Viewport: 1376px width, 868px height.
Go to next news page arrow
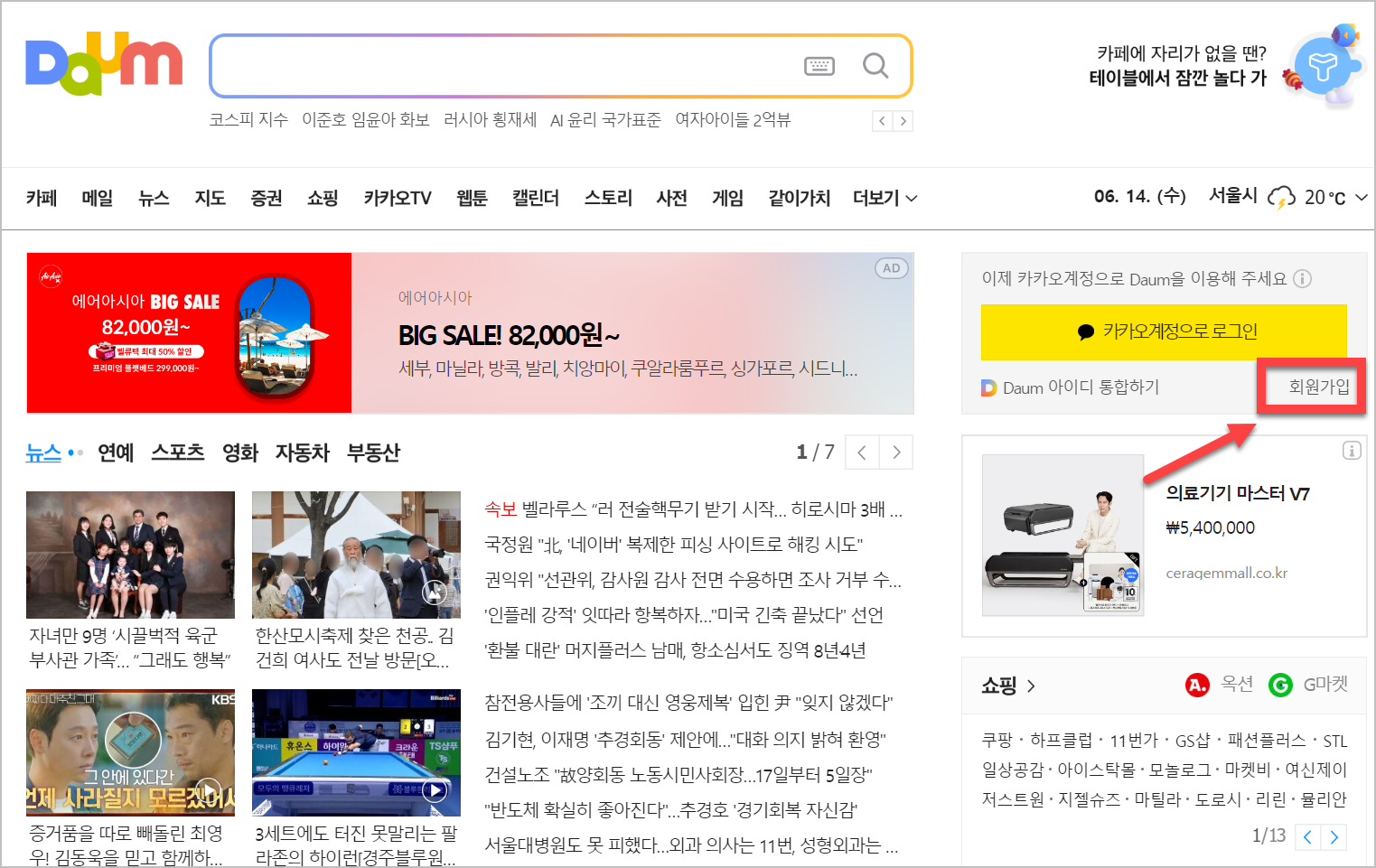click(x=896, y=453)
